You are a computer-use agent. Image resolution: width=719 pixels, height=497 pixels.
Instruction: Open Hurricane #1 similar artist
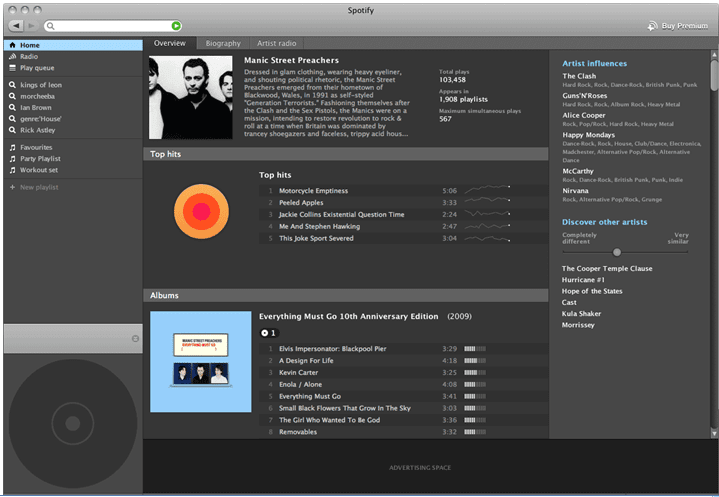[583, 280]
